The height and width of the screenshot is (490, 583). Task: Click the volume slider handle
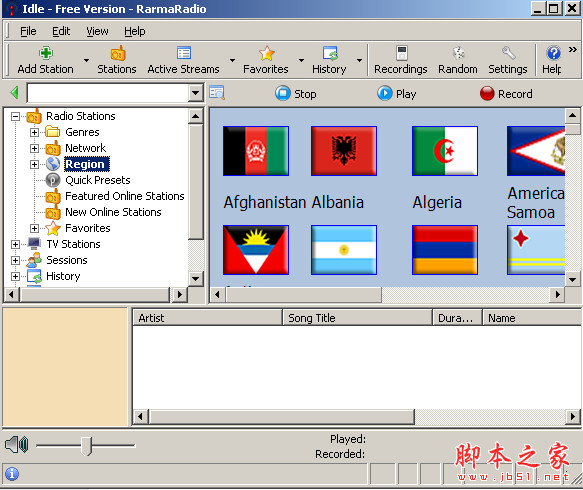pos(87,445)
